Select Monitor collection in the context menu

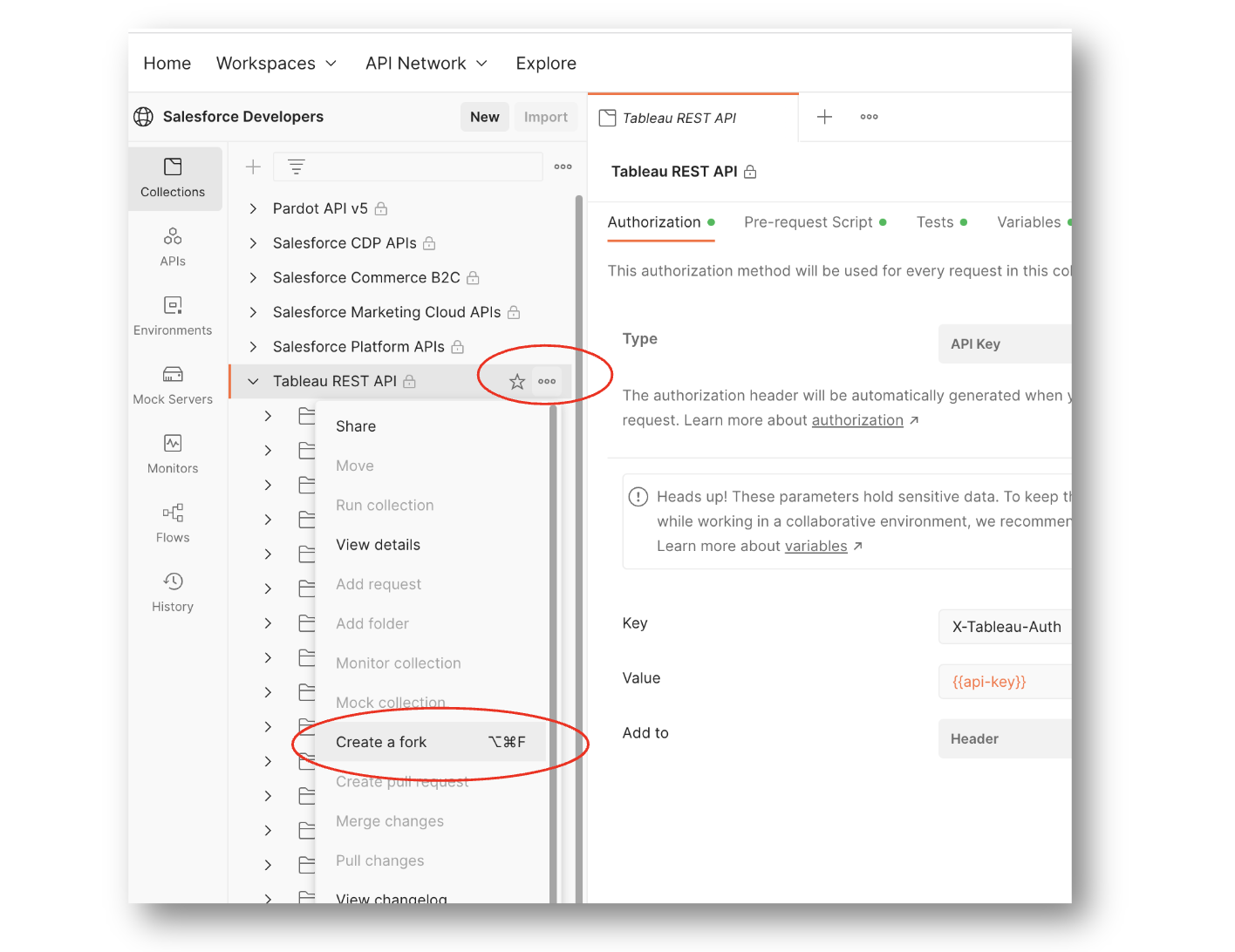coord(399,663)
